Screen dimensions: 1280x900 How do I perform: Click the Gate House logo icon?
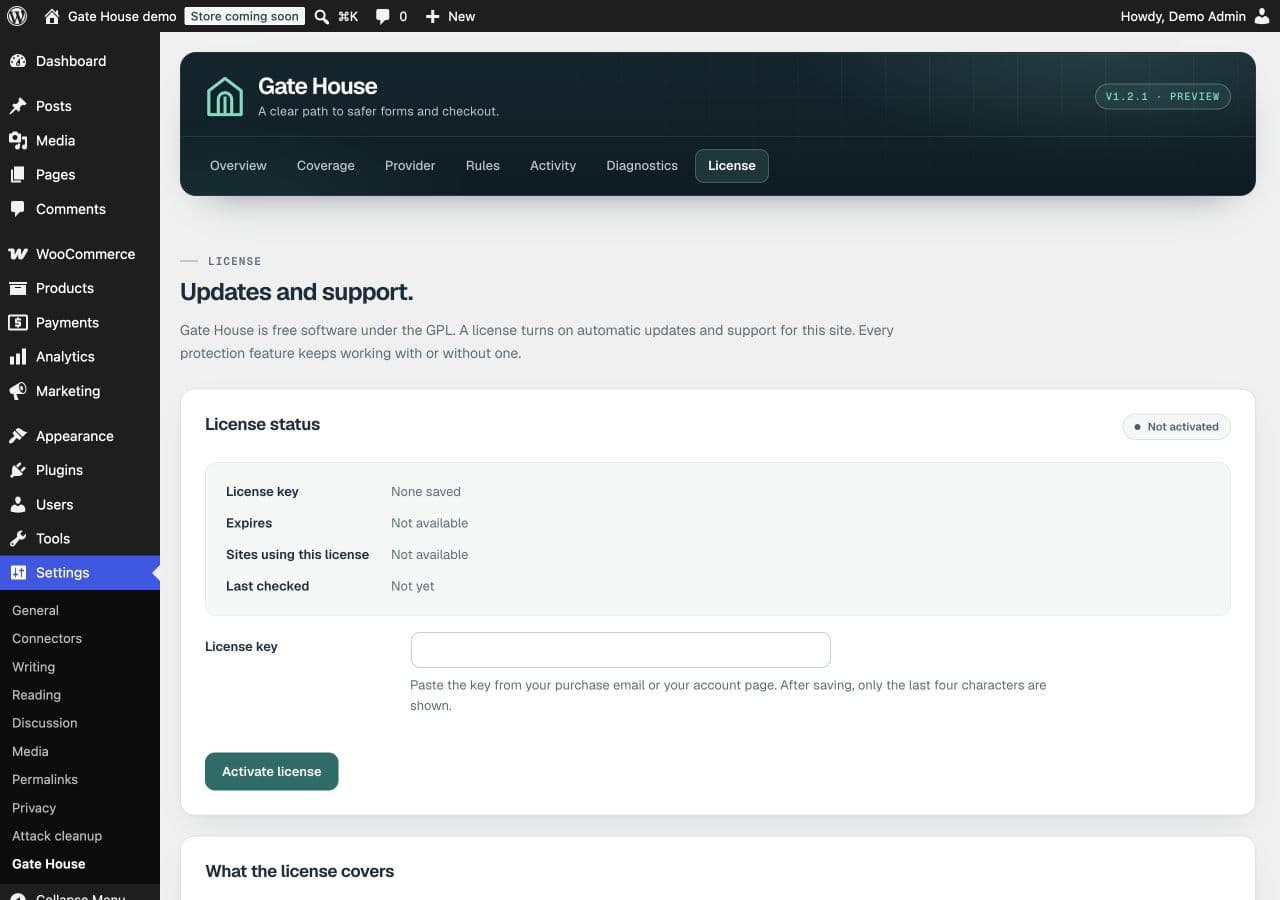[225, 97]
